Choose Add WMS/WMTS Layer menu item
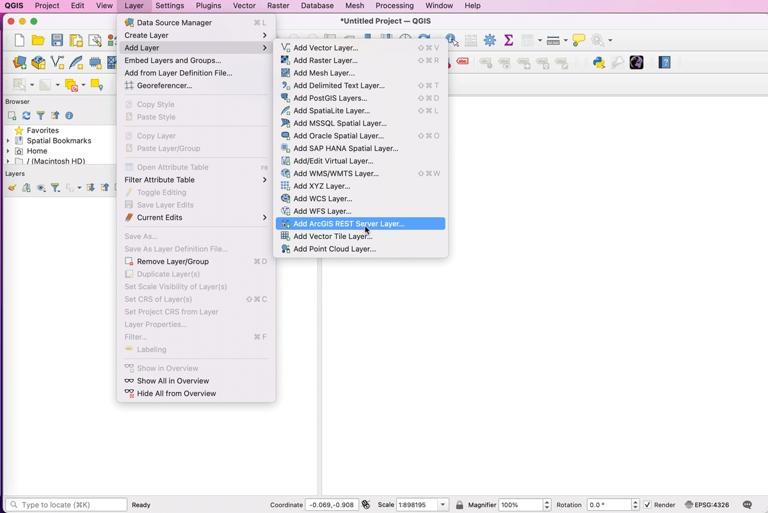The width and height of the screenshot is (768, 513). tap(360, 173)
